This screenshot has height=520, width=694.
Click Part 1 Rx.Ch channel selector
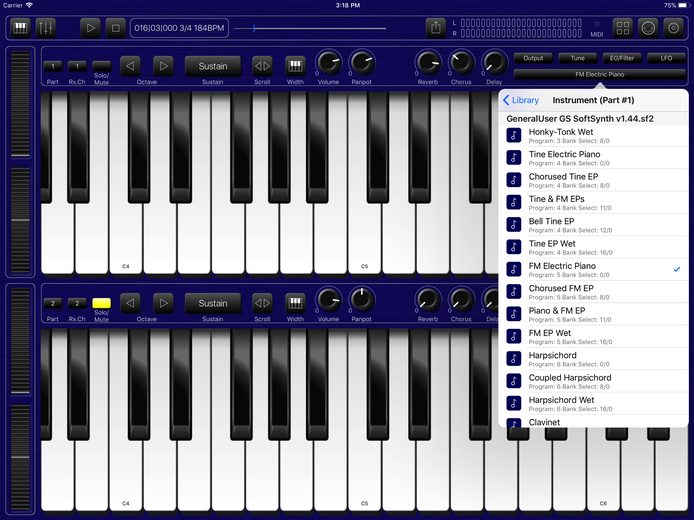pos(77,66)
